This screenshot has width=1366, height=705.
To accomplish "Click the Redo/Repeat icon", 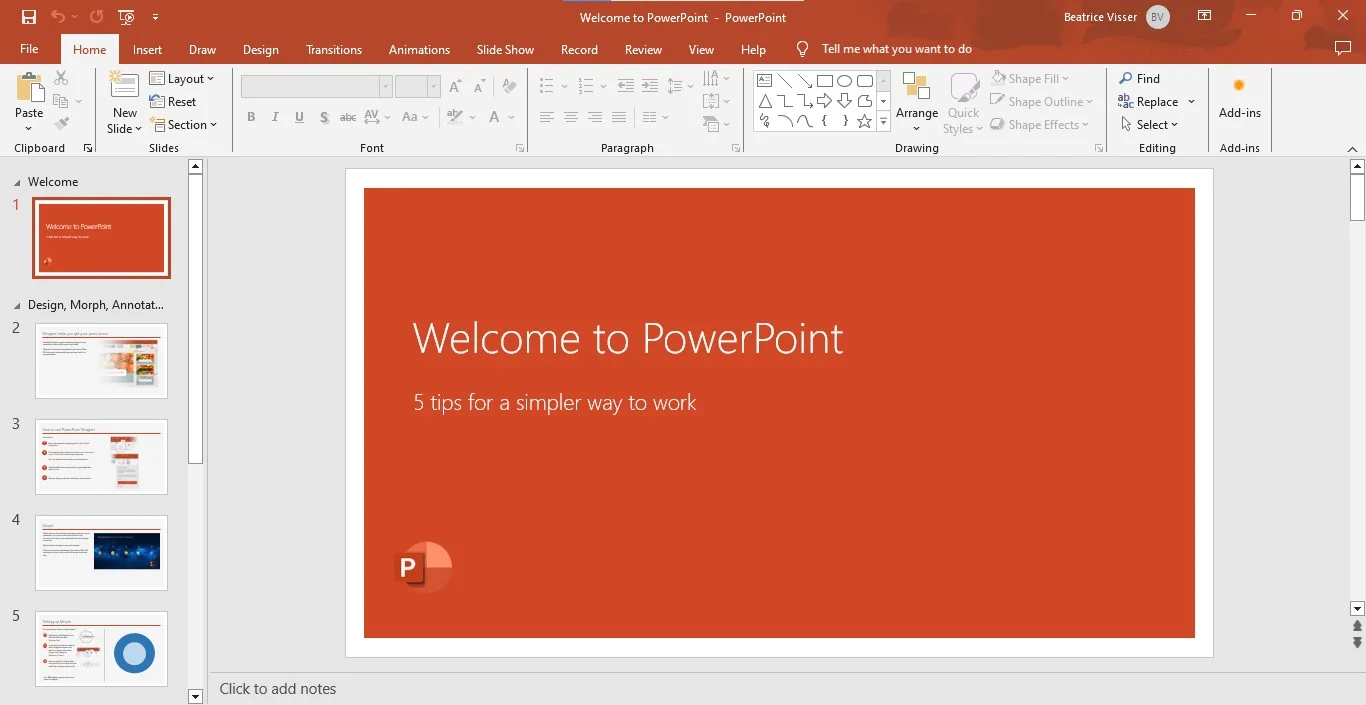I will 96,17.
